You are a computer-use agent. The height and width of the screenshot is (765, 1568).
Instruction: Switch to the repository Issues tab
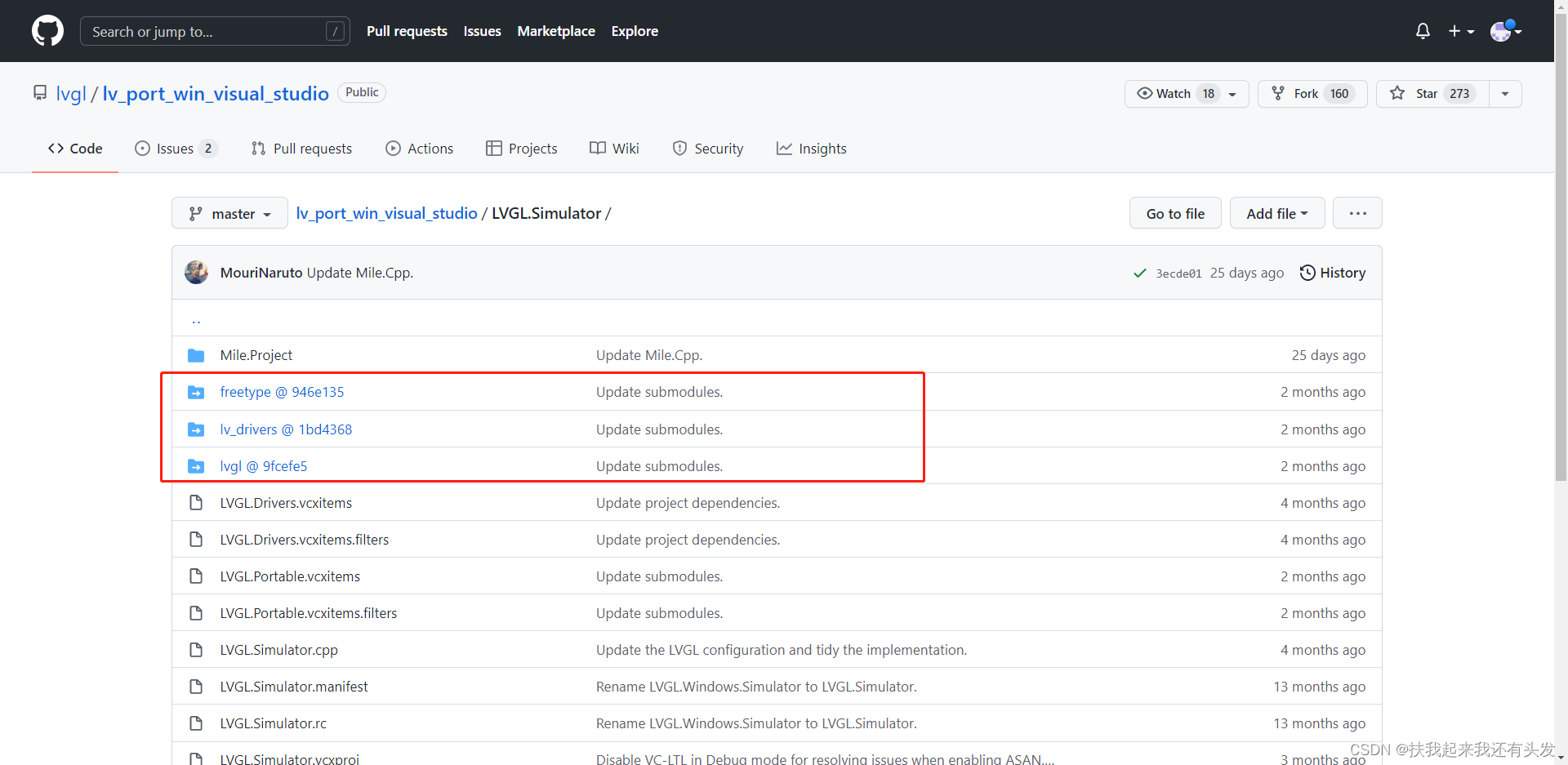coord(176,149)
